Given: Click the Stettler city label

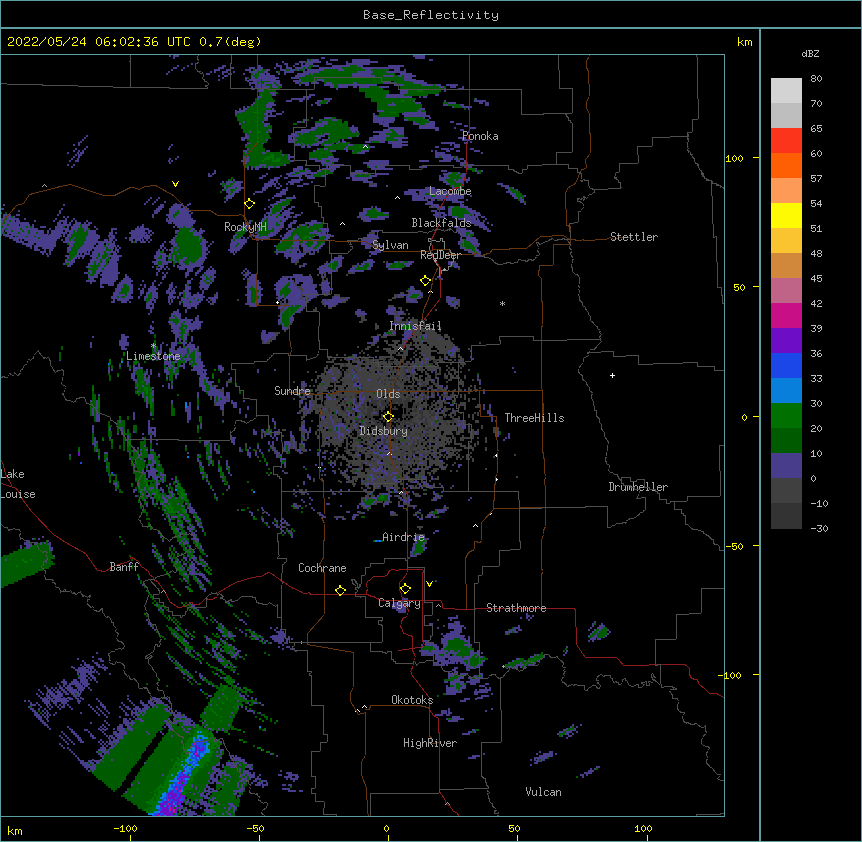Looking at the screenshot, I should tap(634, 237).
